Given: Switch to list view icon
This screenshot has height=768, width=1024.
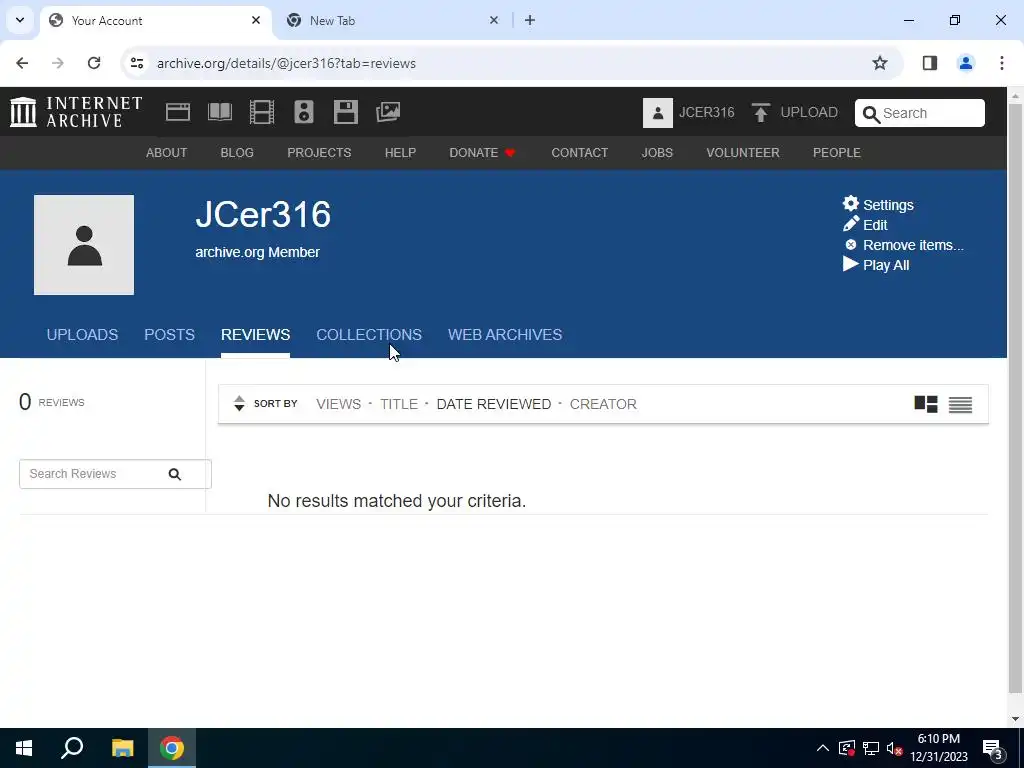Looking at the screenshot, I should [960, 405].
